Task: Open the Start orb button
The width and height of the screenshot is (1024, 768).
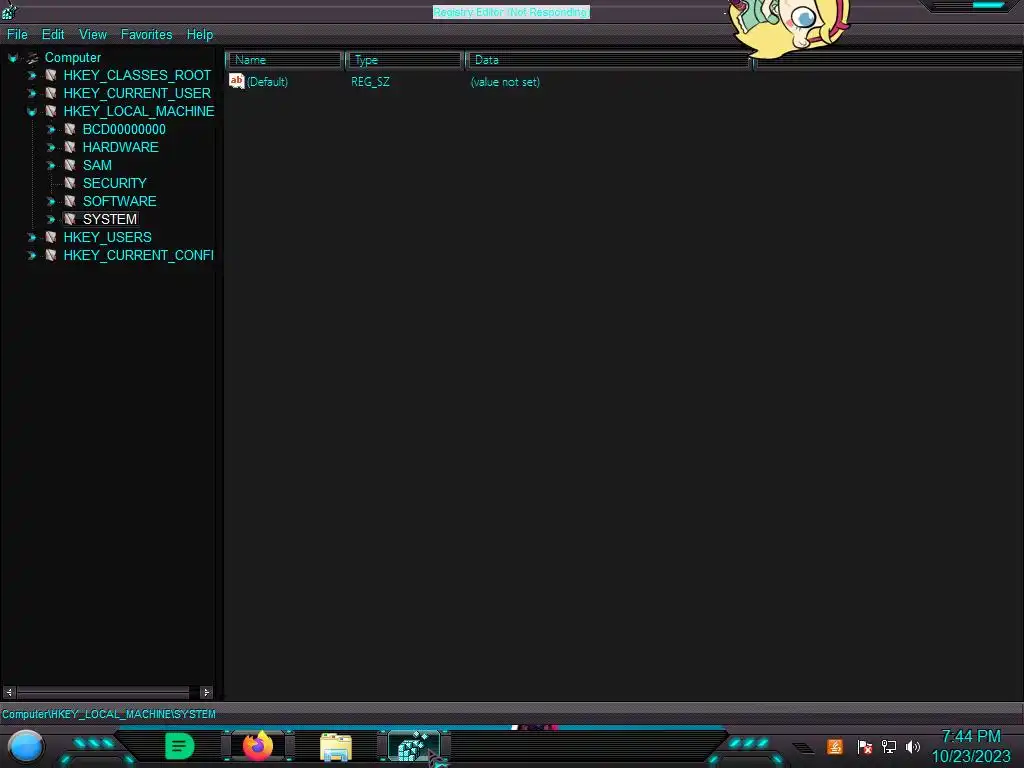Action: [25, 746]
